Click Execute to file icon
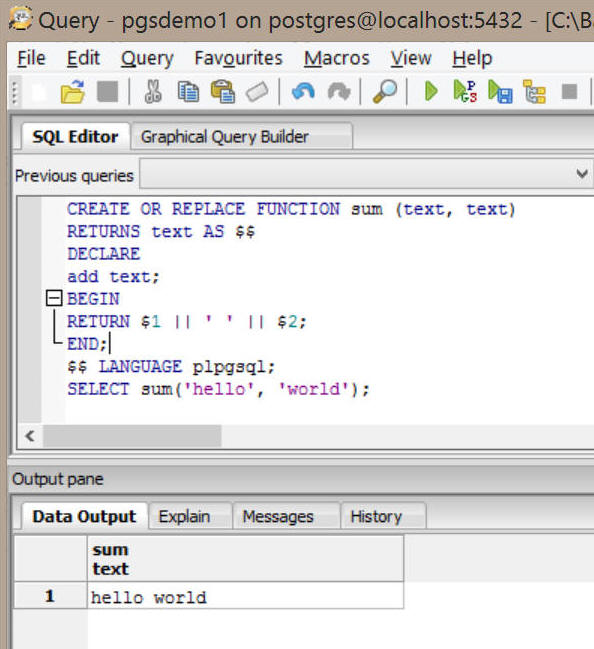The width and height of the screenshot is (594, 649). (x=500, y=91)
